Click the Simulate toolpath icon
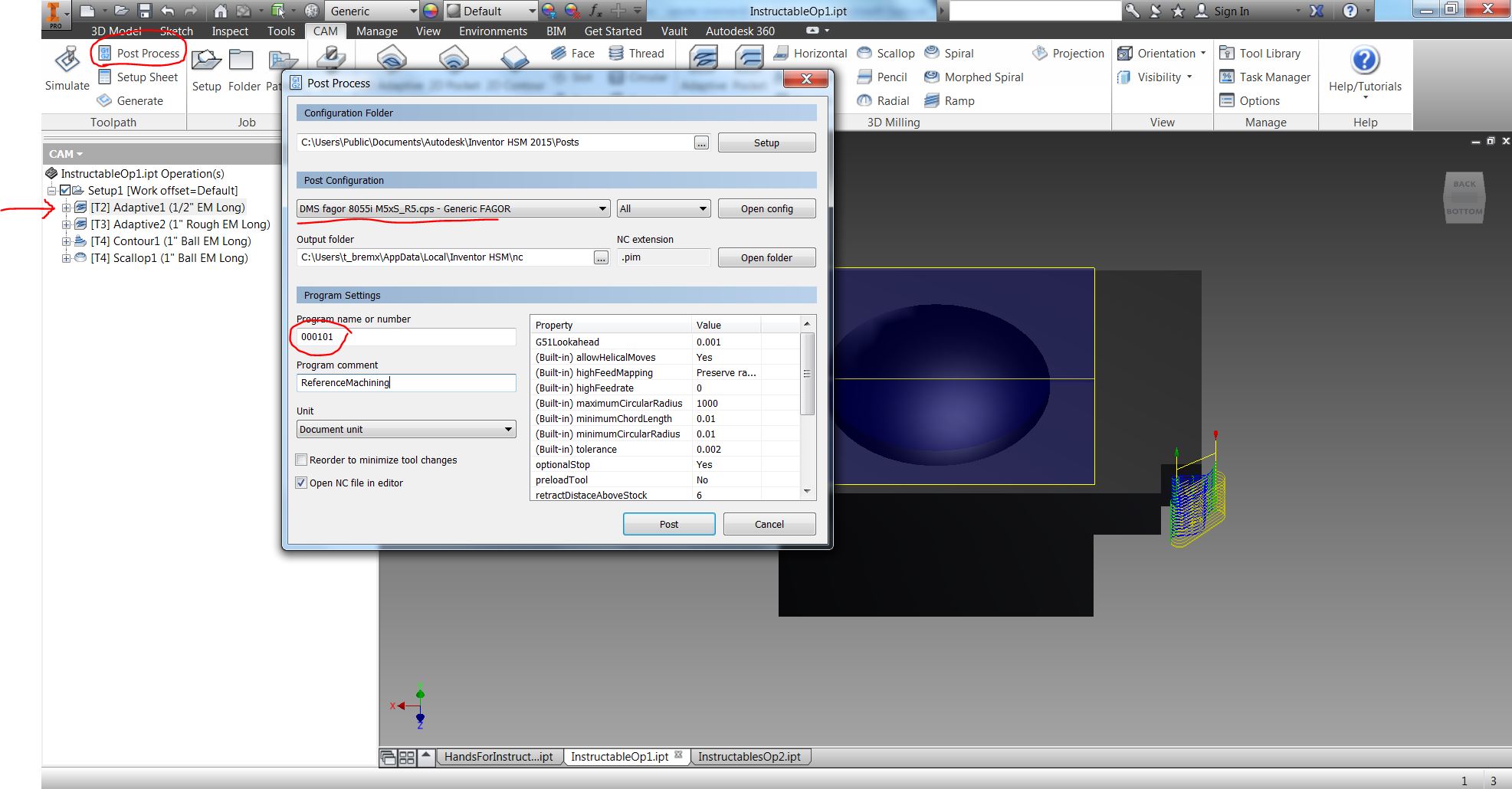Screen dimensions: 1512x789 click(67, 68)
